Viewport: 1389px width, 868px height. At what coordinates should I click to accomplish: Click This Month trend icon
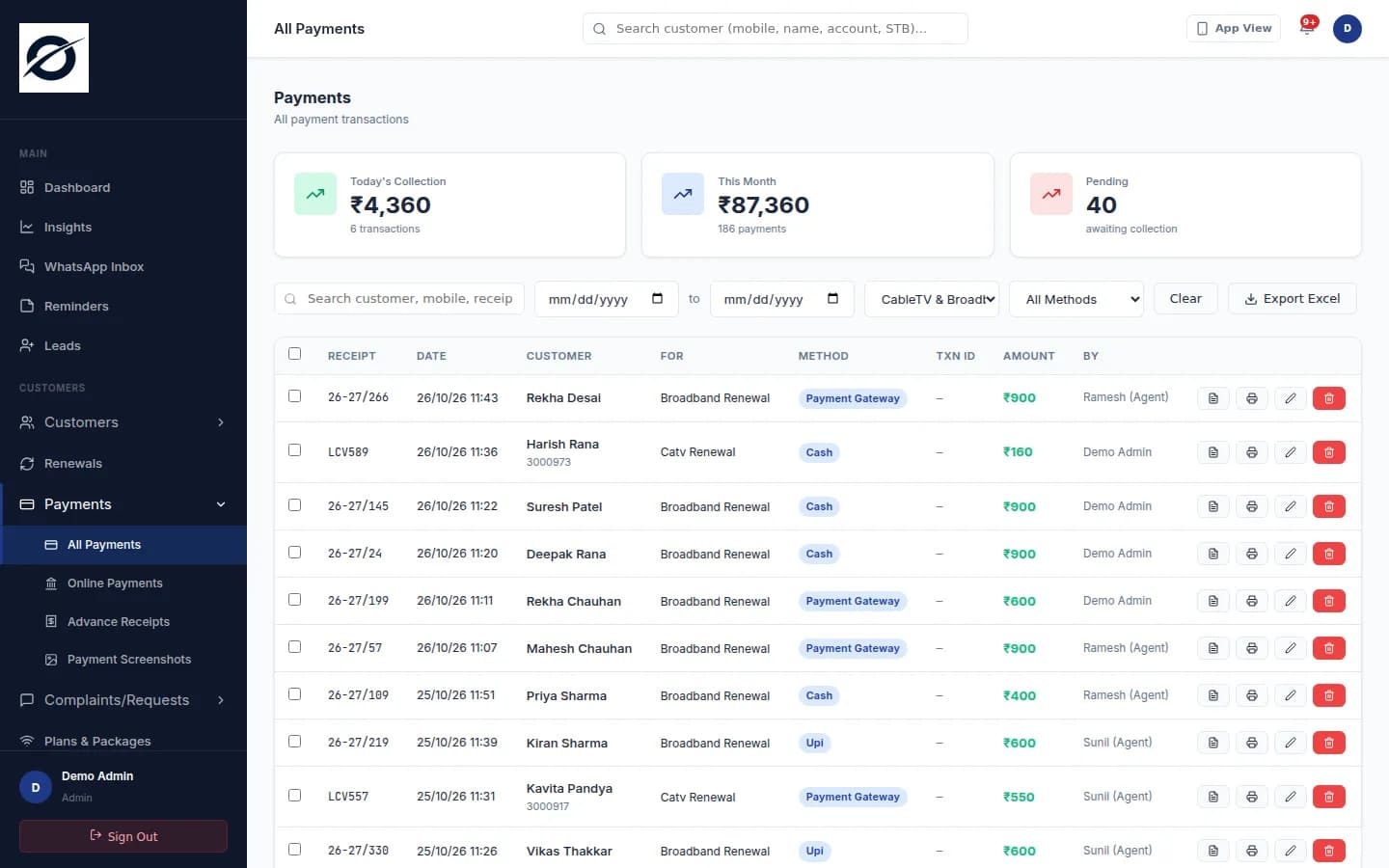(683, 194)
